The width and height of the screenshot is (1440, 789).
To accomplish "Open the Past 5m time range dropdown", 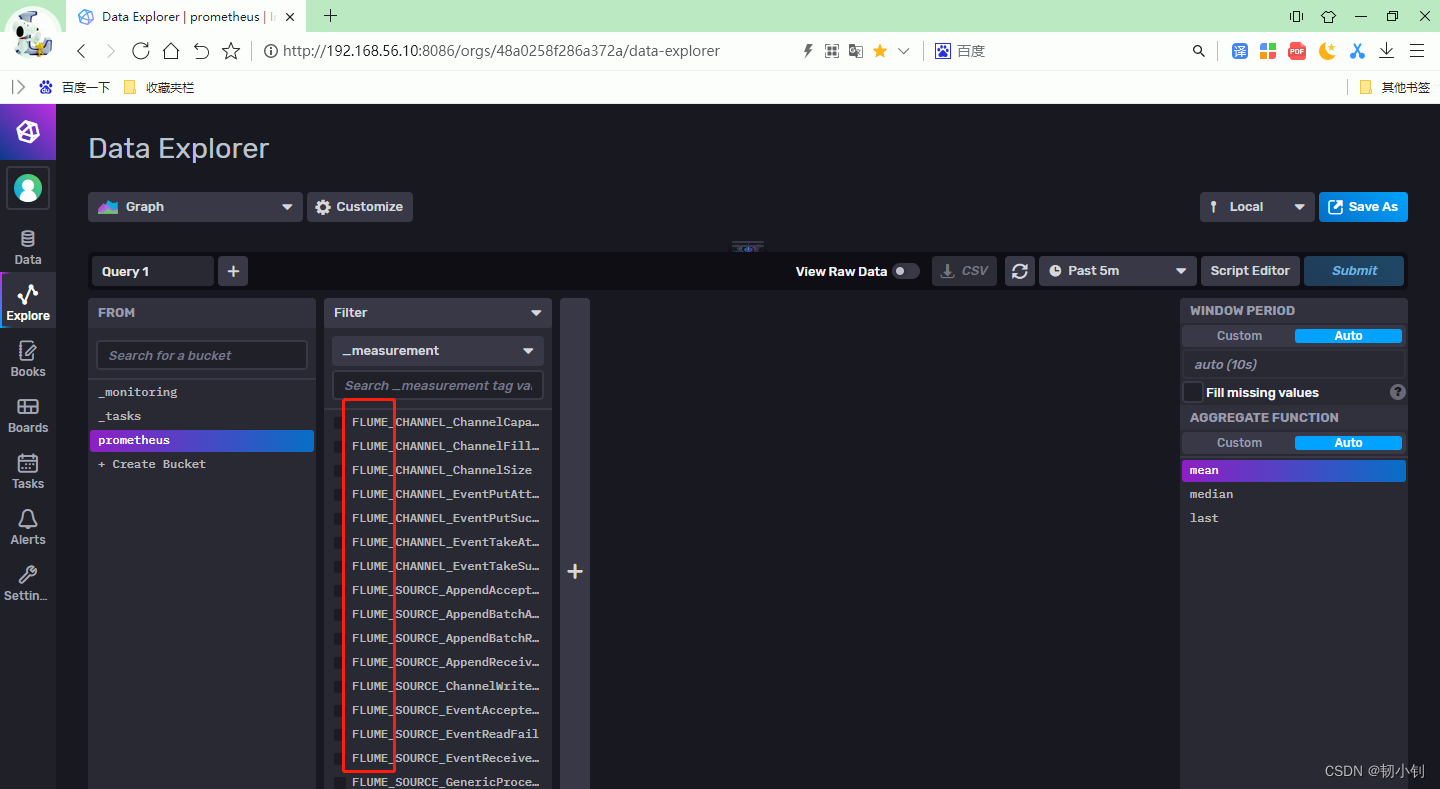I will point(1118,271).
